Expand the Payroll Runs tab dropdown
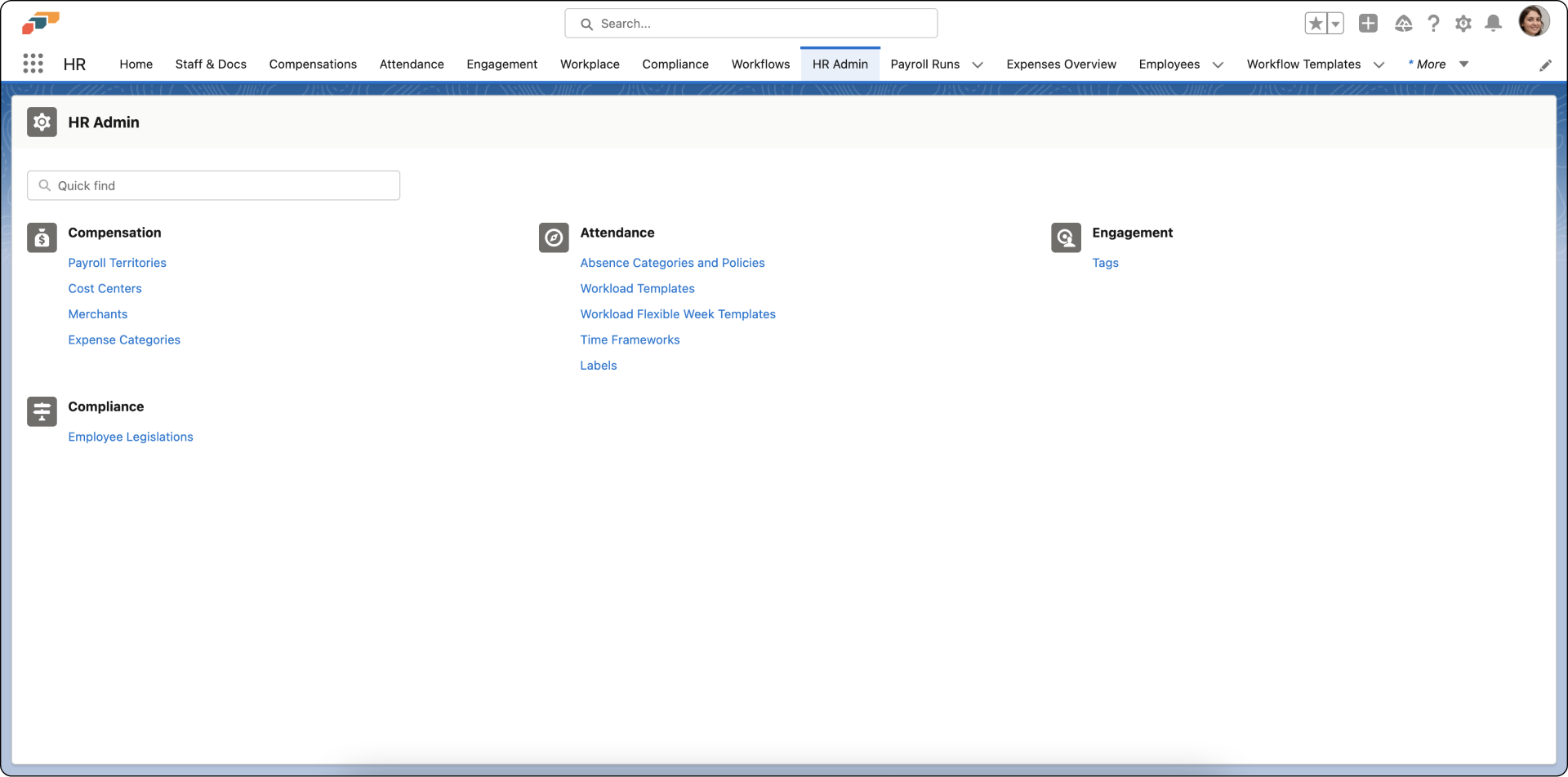This screenshot has height=777, width=1568. [978, 64]
